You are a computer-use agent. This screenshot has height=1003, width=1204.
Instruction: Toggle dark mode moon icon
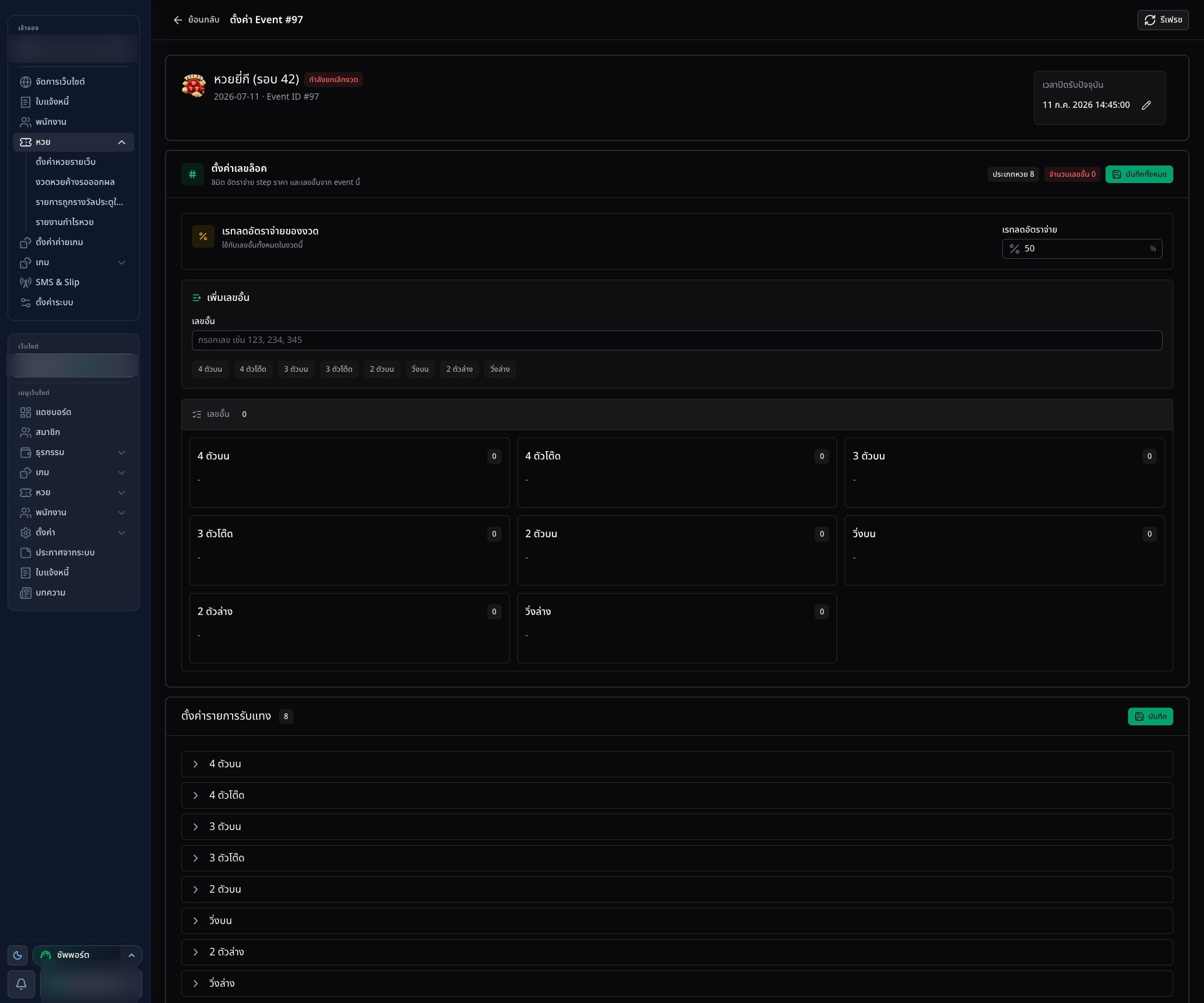tap(18, 955)
